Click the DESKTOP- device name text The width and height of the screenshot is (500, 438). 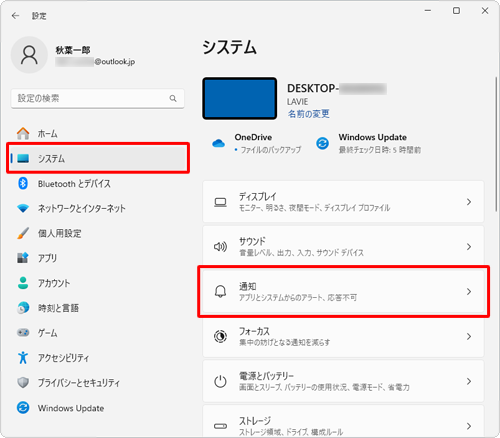pyautogui.click(x=312, y=88)
